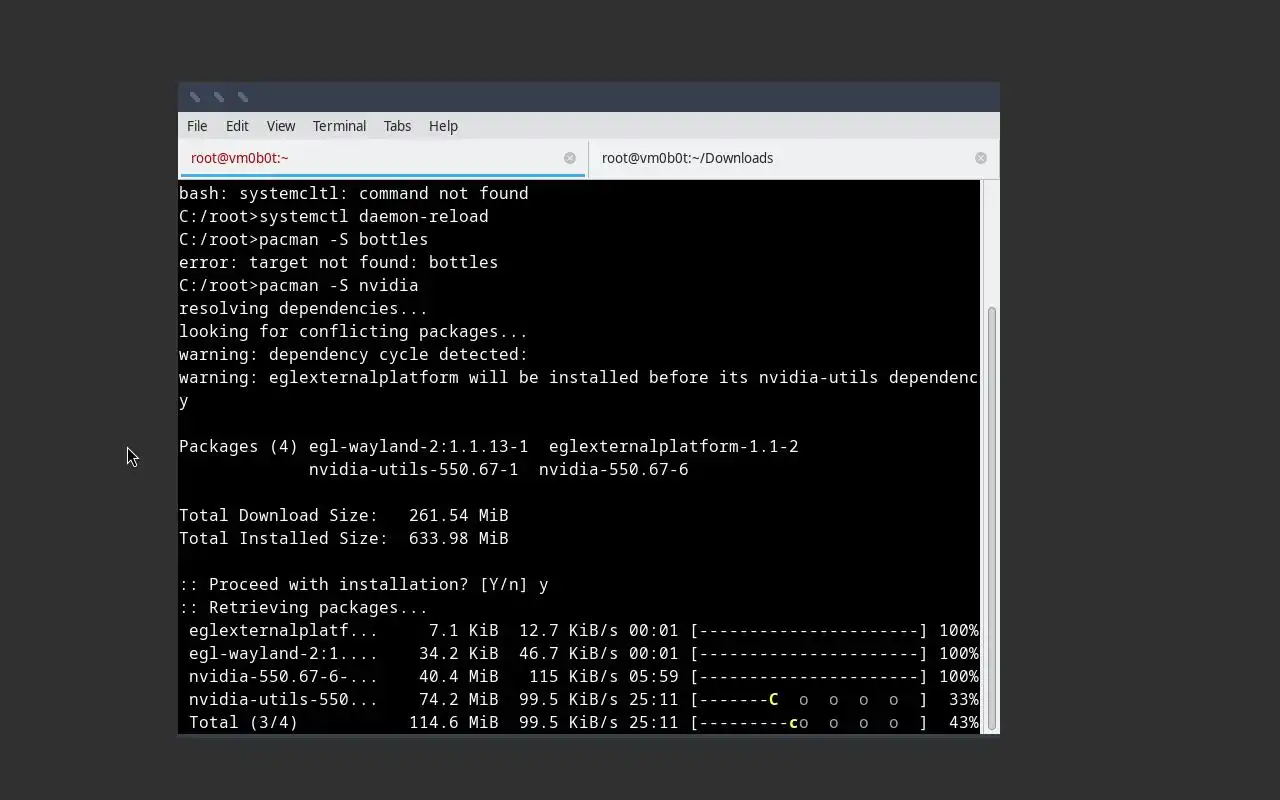Click the 'pacman -S nvidia' command line

click(299, 286)
